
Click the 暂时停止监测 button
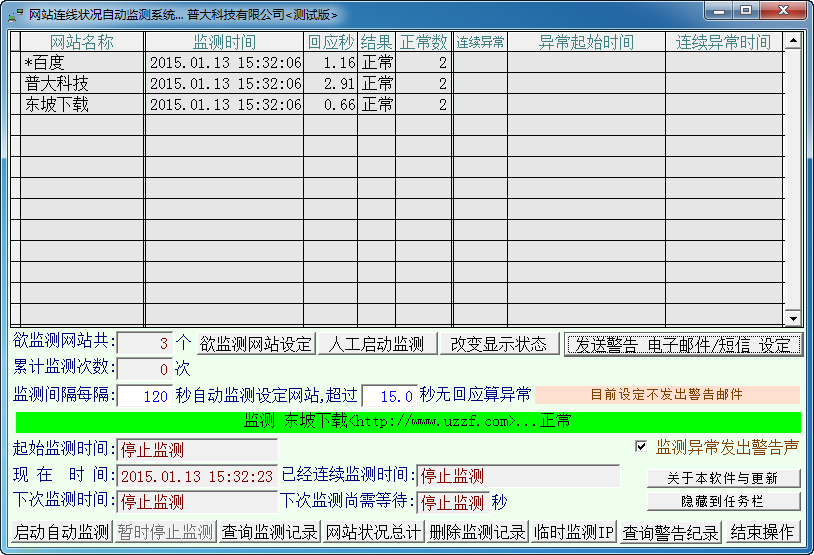click(166, 532)
